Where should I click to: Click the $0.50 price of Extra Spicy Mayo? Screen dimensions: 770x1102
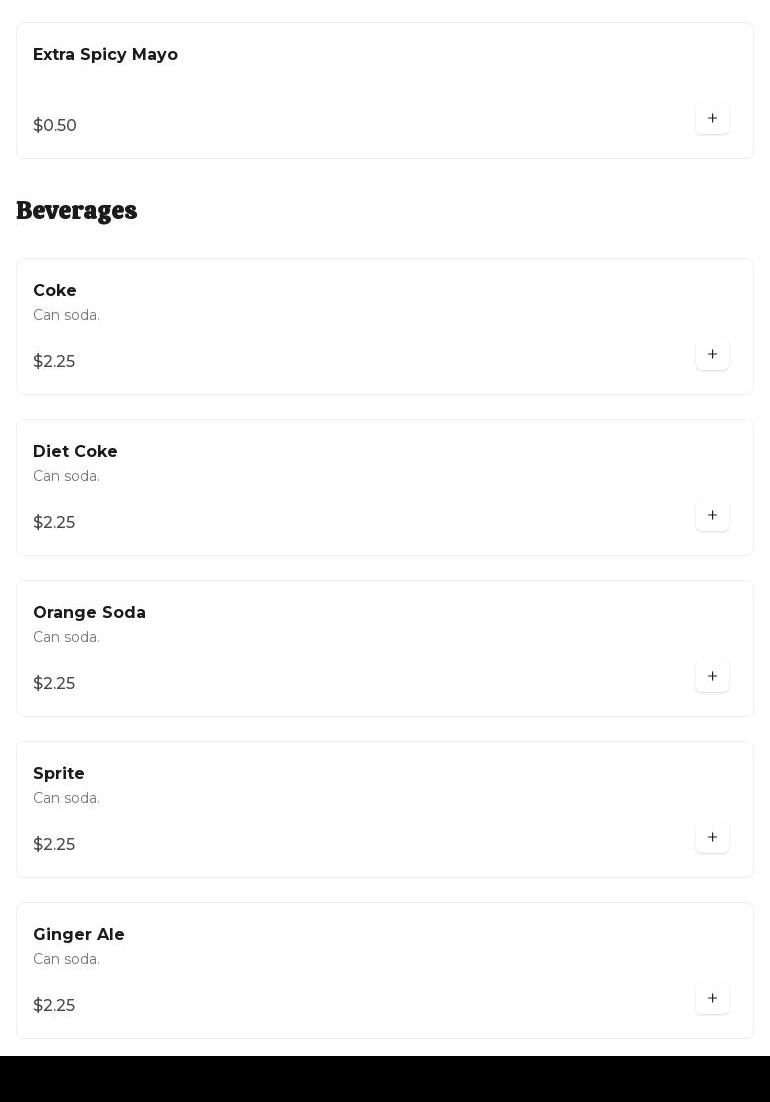pos(55,126)
